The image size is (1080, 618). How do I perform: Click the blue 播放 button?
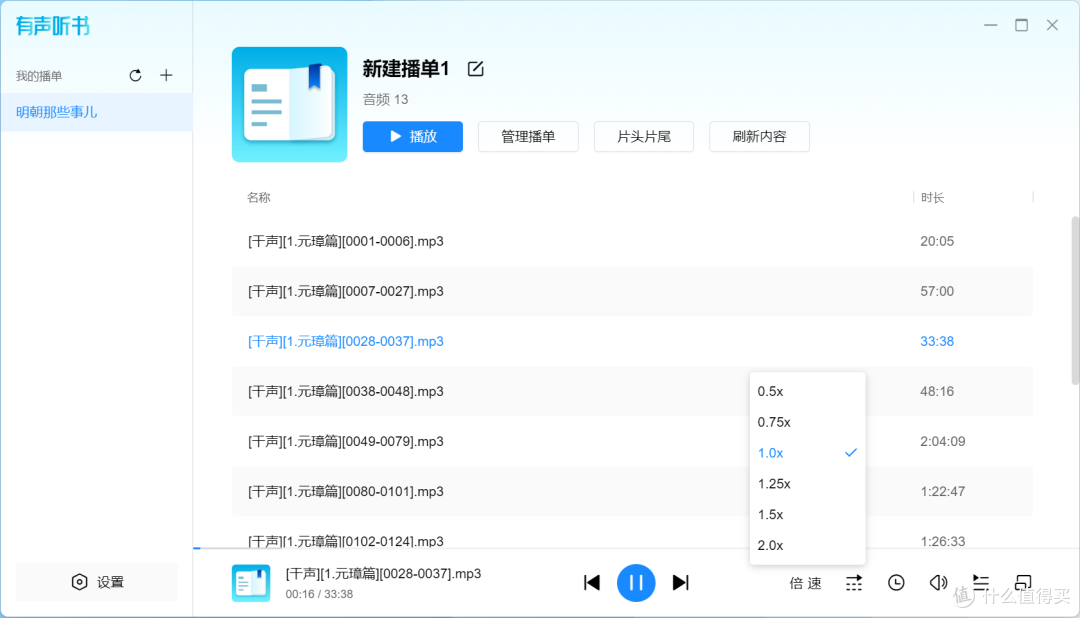click(413, 136)
